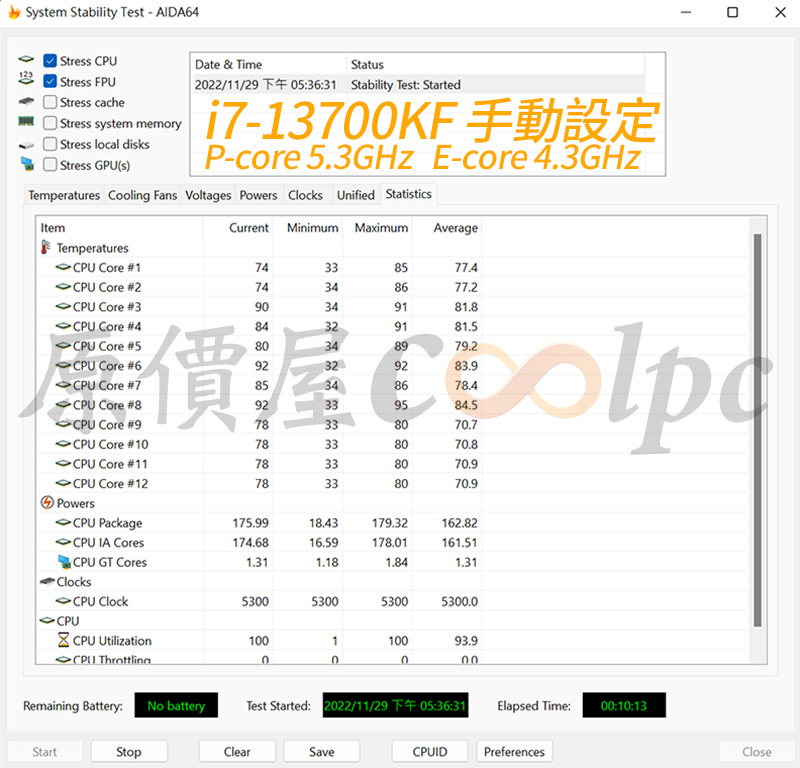The image size is (800, 768).
Task: Click the chip icon beside CPU IA Cores
Action: 63,542
